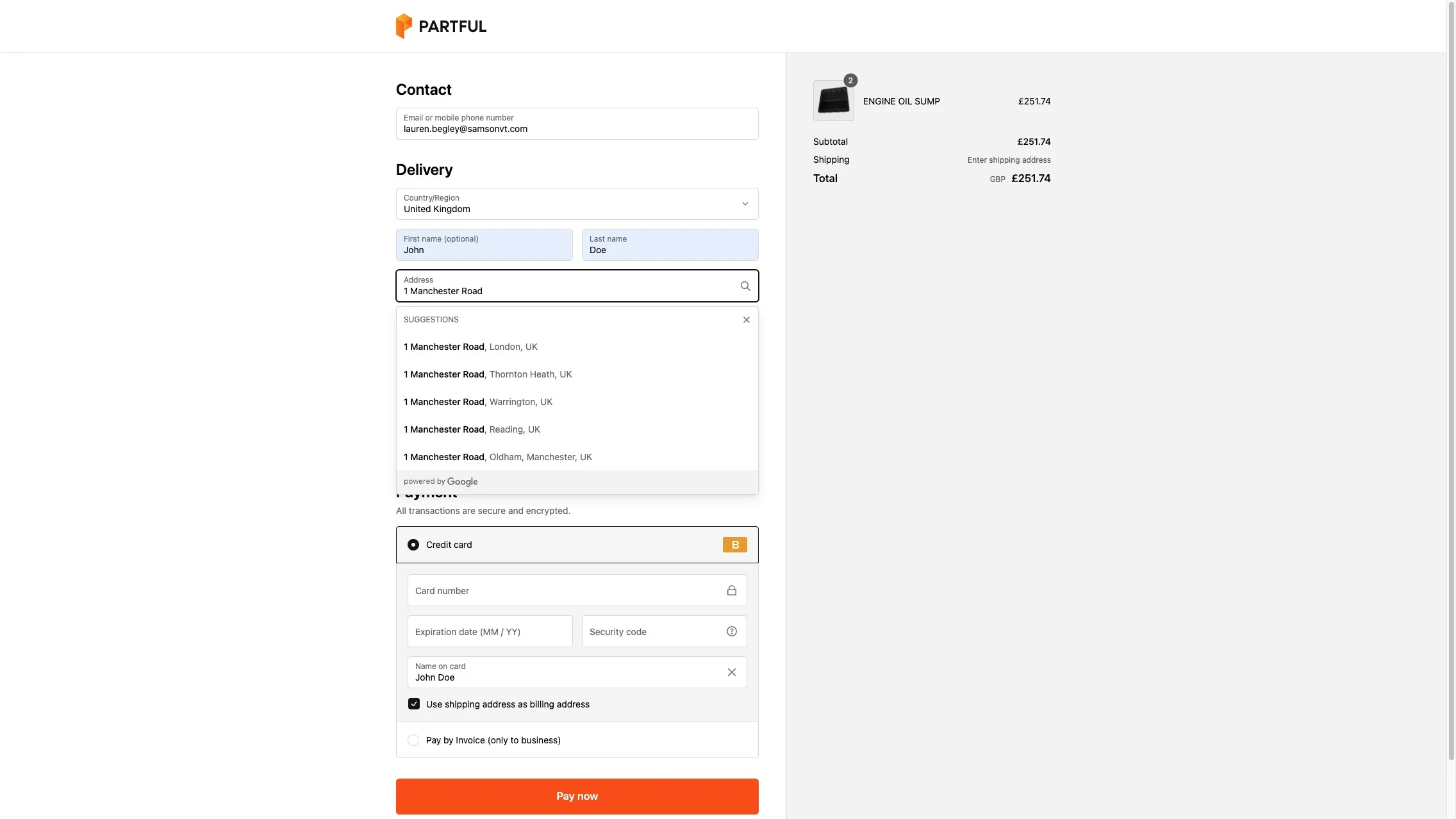Click the address search magnifier icon

click(745, 286)
